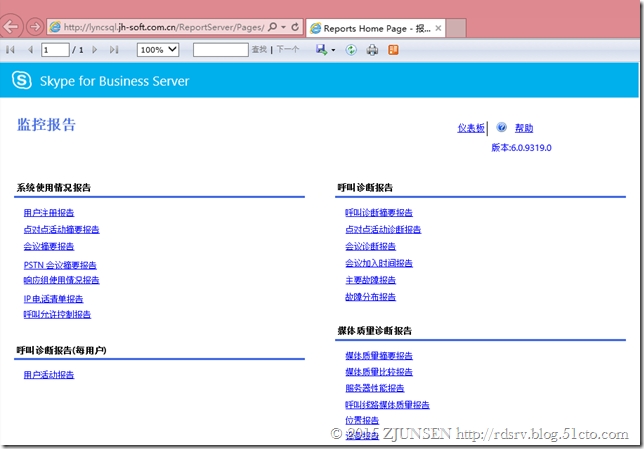Expand the export format dropdown arrow
The height and width of the screenshot is (449, 644).
point(333,51)
